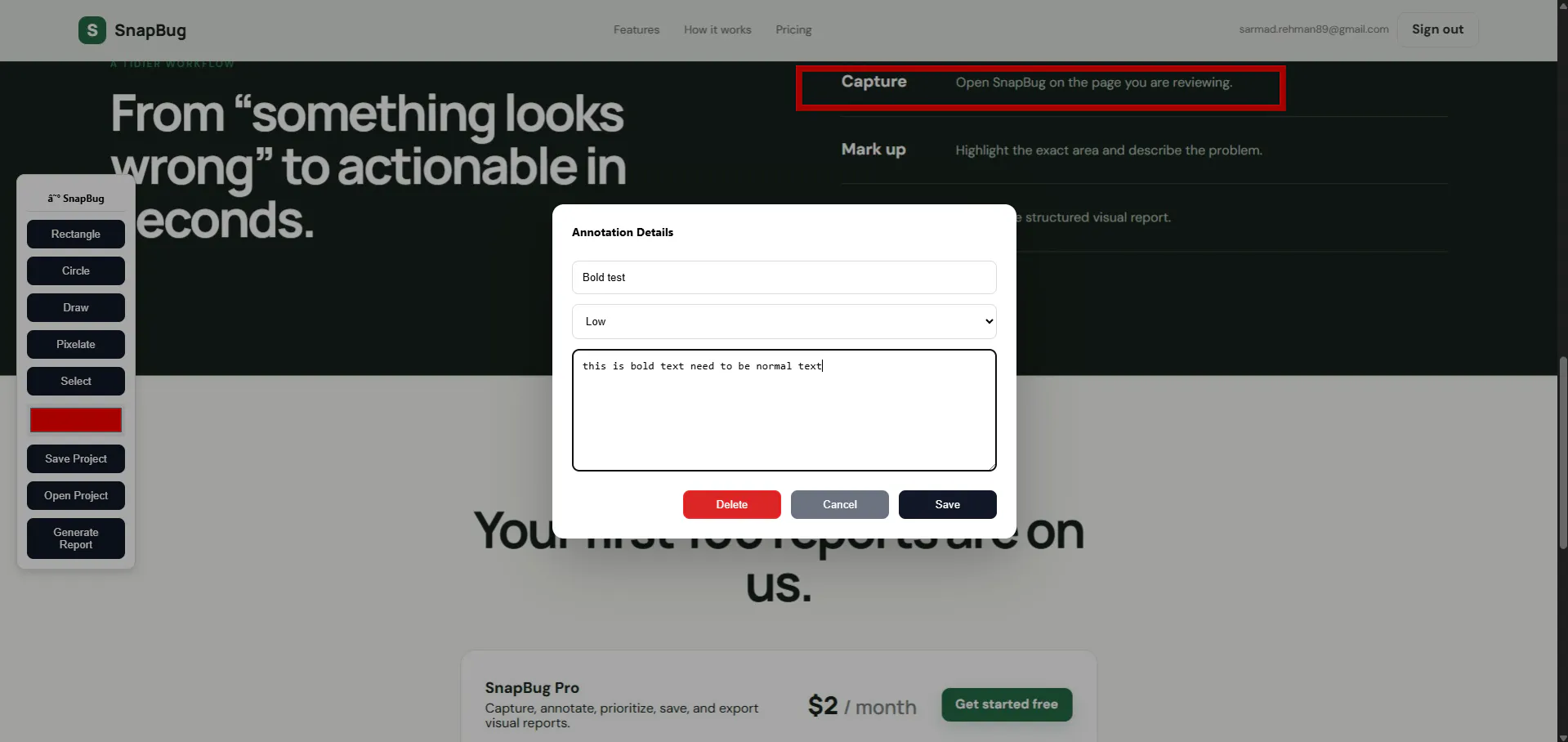Choose the Pixelate tool

tap(76, 344)
